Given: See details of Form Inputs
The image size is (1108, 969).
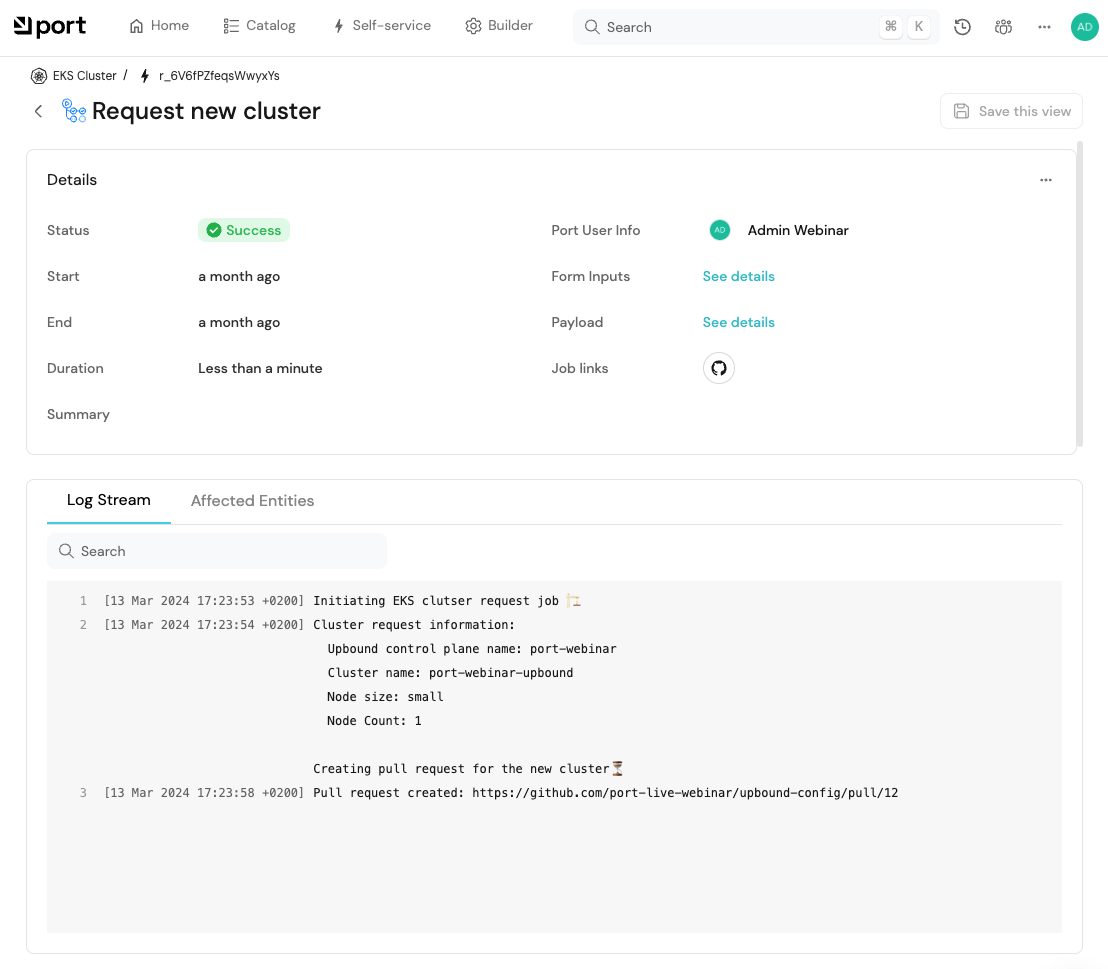Looking at the screenshot, I should point(738,276).
